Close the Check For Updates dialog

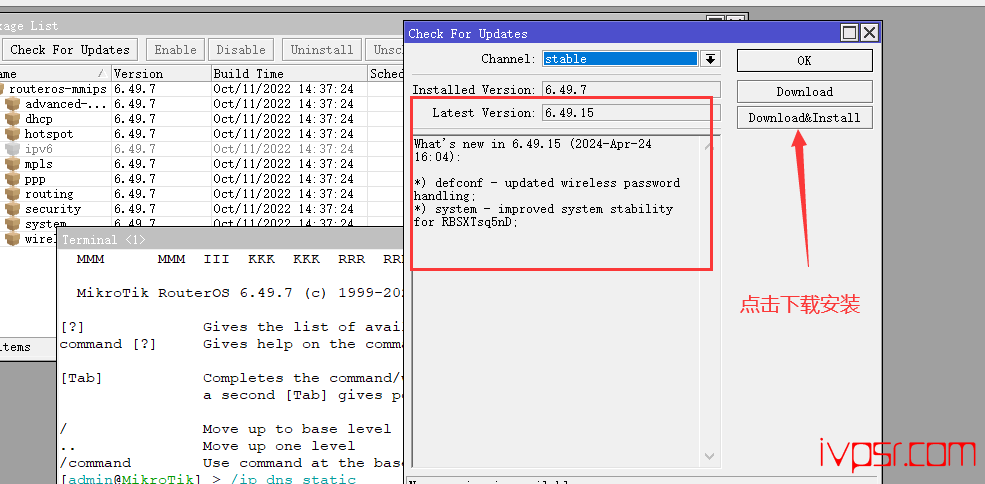click(x=869, y=33)
